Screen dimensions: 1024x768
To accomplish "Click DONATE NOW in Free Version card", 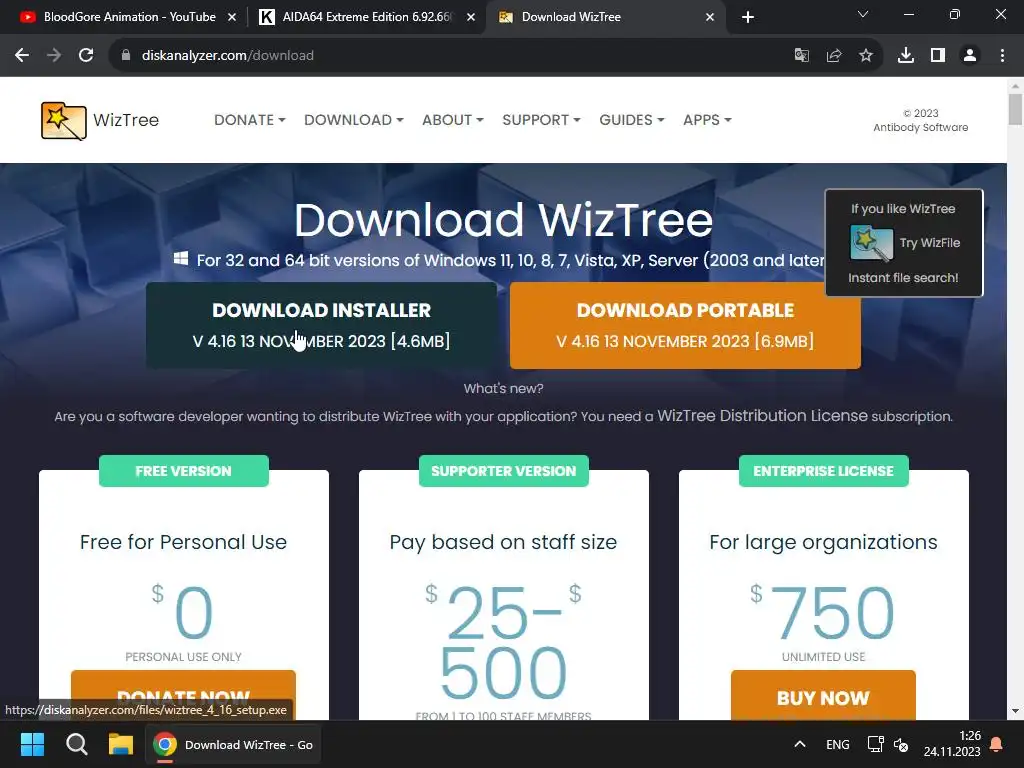I will coord(184,696).
